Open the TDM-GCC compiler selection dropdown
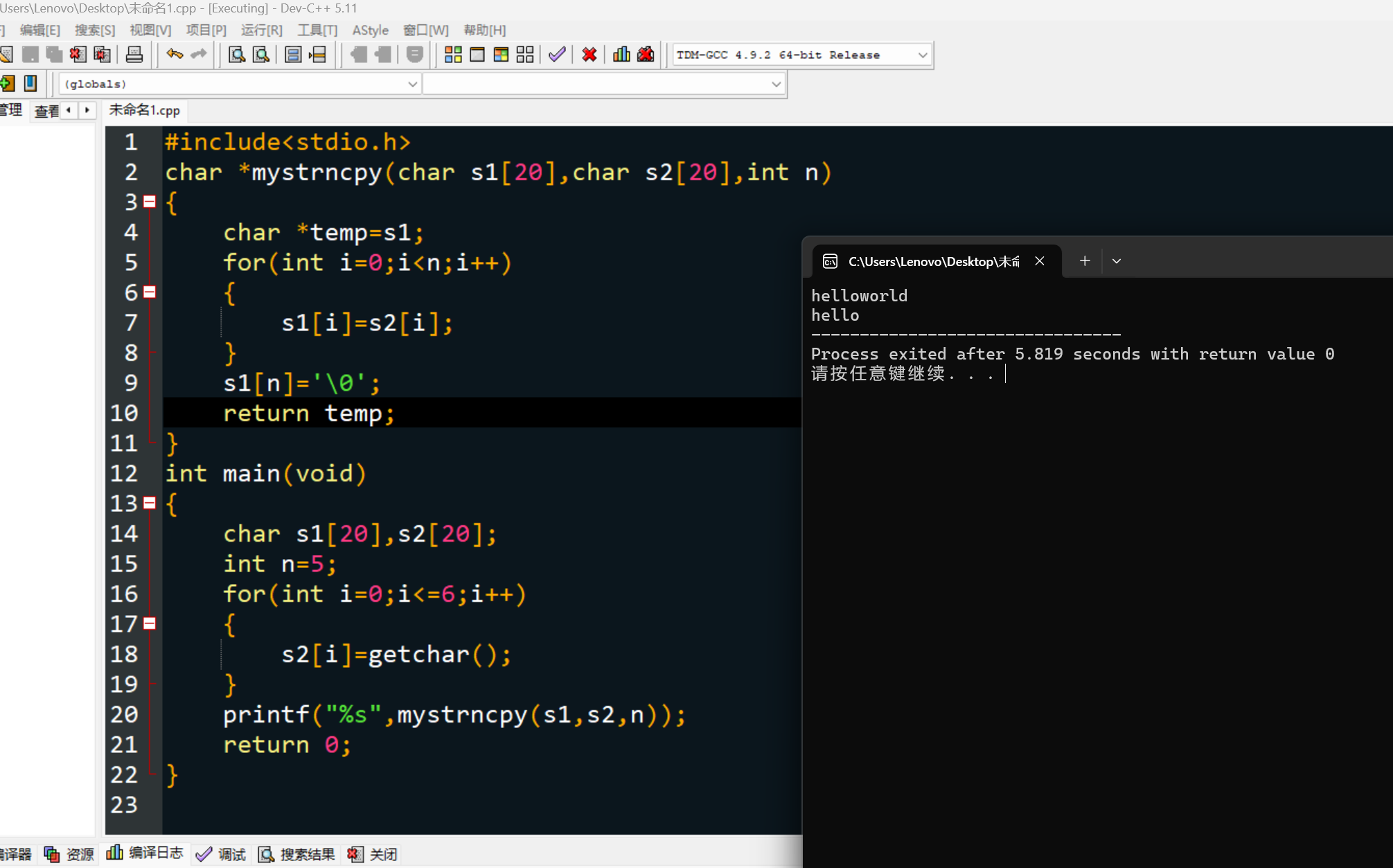This screenshot has width=1393, height=868. tap(922, 55)
